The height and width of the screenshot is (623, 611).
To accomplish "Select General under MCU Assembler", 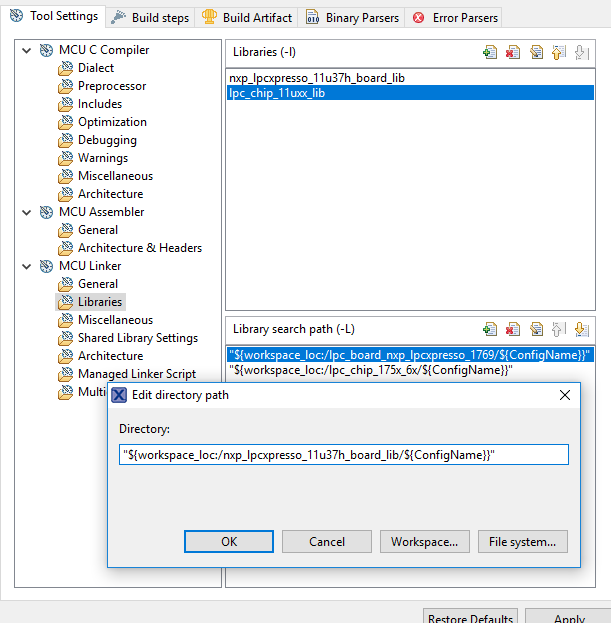I will [x=98, y=230].
